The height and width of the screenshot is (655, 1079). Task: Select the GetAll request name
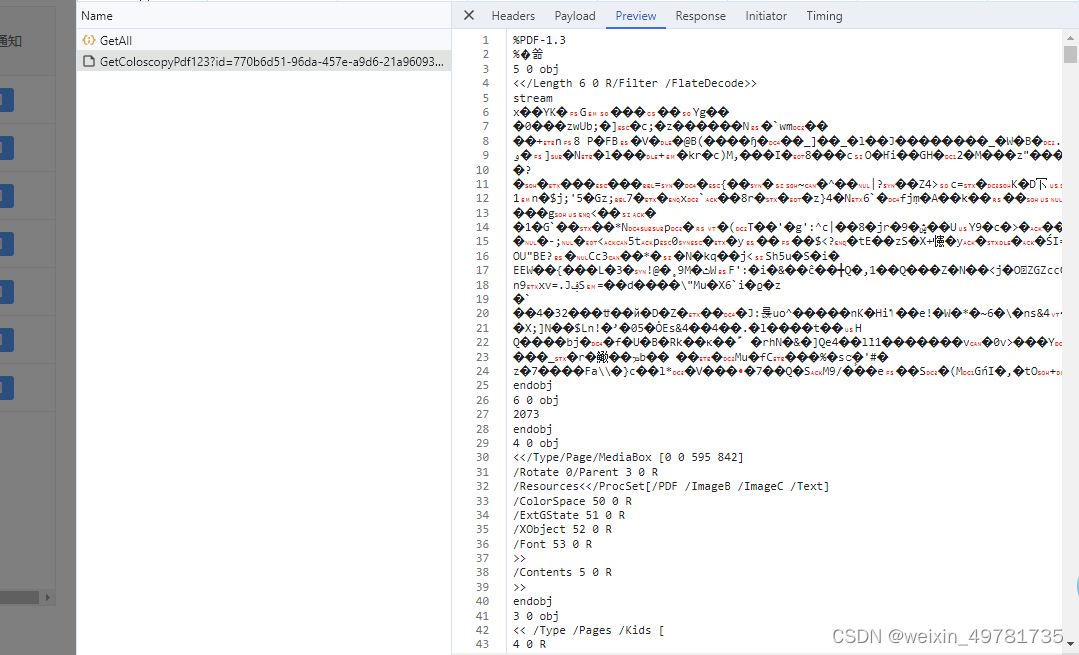(x=116, y=41)
